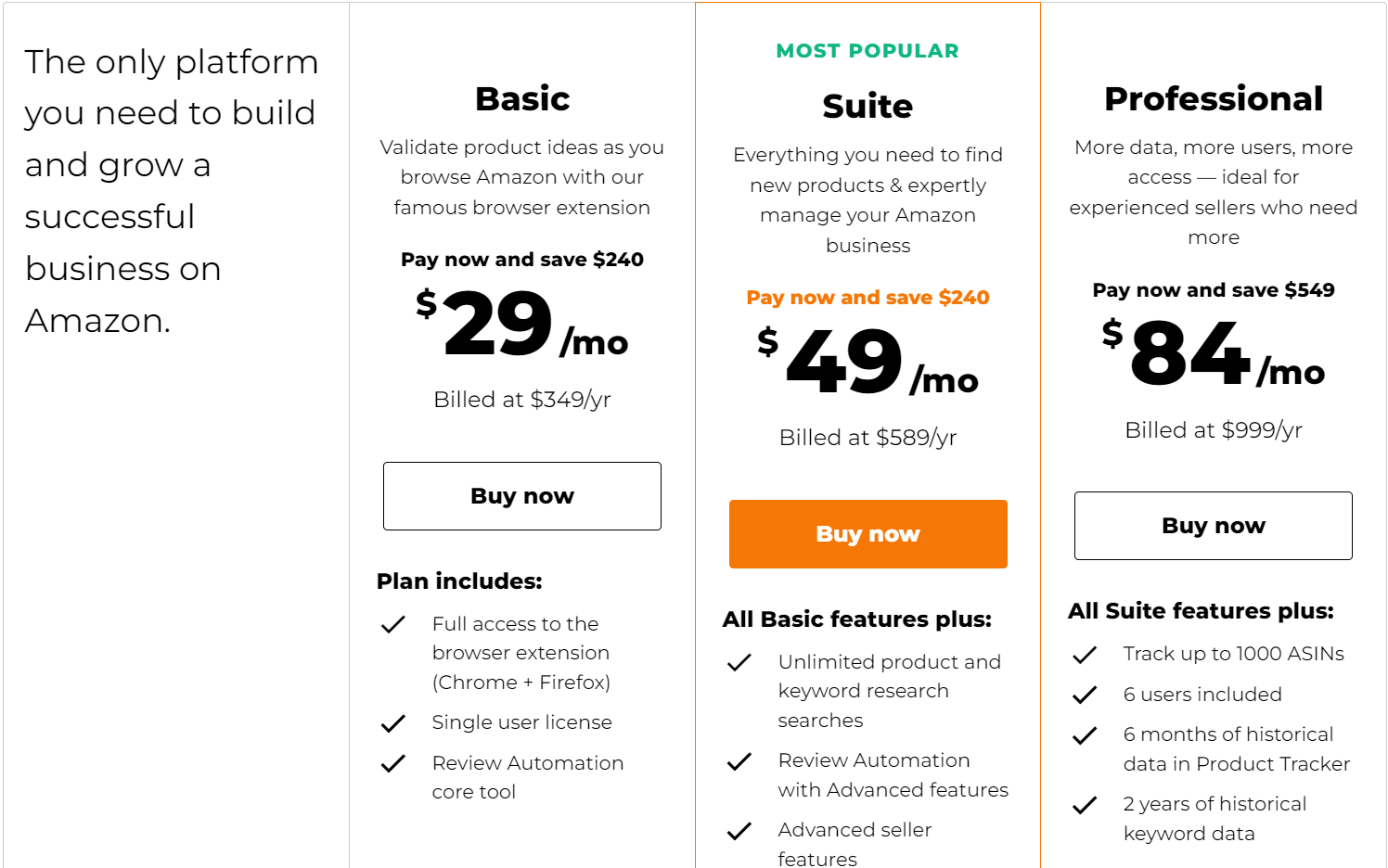This screenshot has width=1388, height=868.
Task: Click checkmark beside 6 months historical data
Action: click(x=1085, y=735)
